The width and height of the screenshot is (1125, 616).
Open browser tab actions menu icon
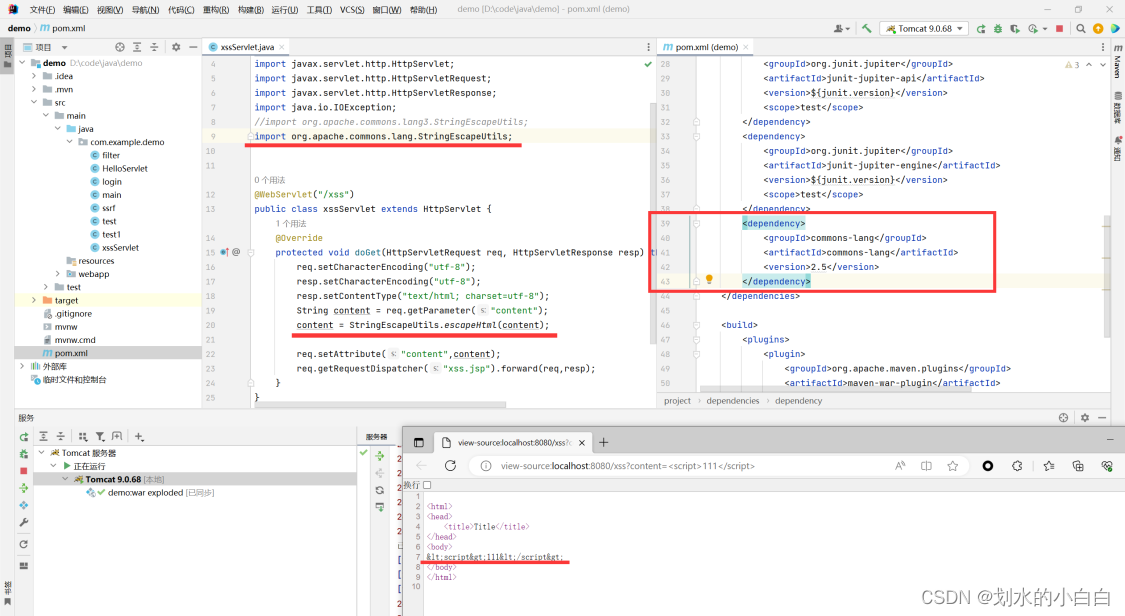[x=419, y=442]
